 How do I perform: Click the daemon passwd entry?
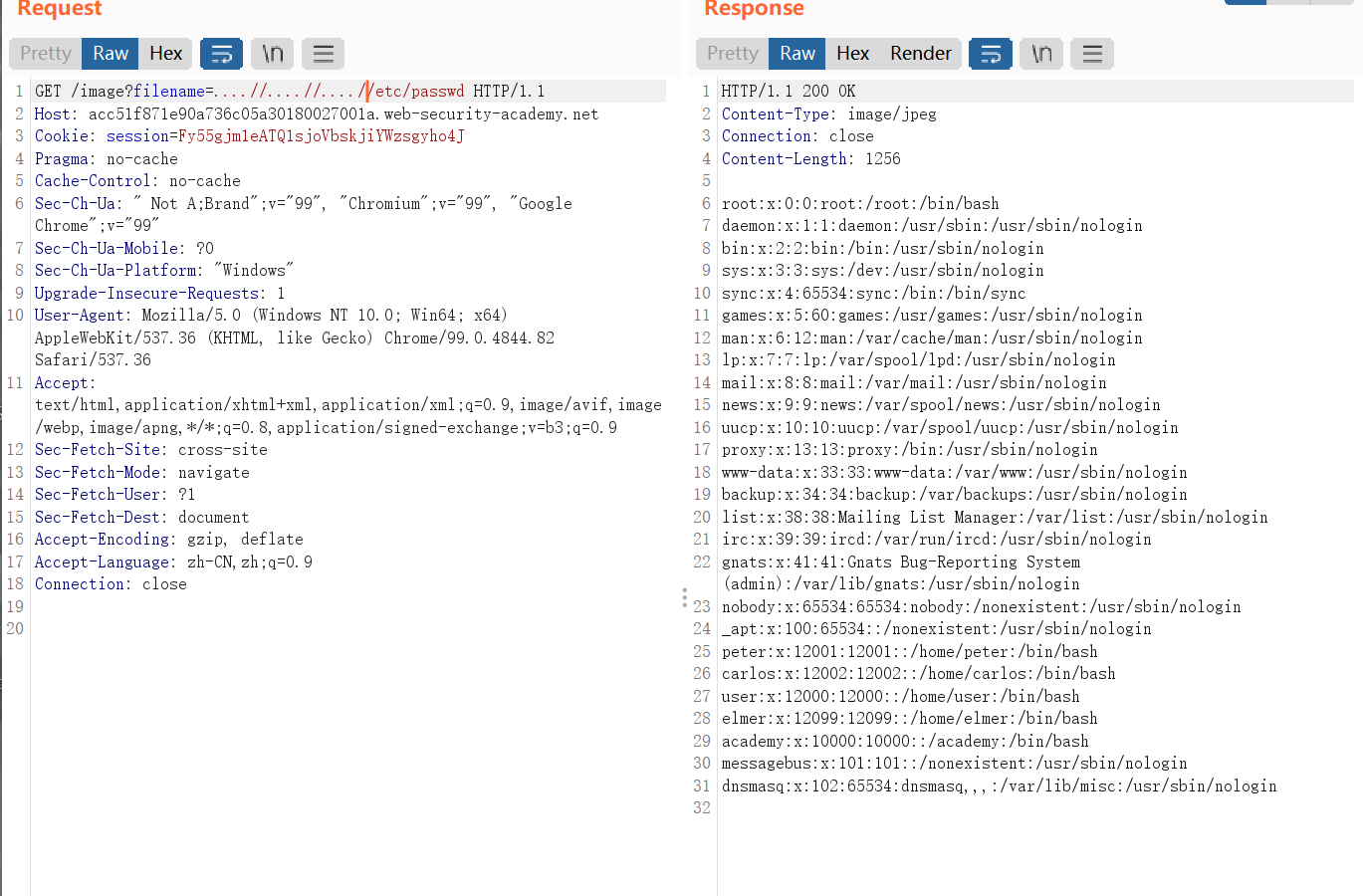pyautogui.click(x=932, y=226)
